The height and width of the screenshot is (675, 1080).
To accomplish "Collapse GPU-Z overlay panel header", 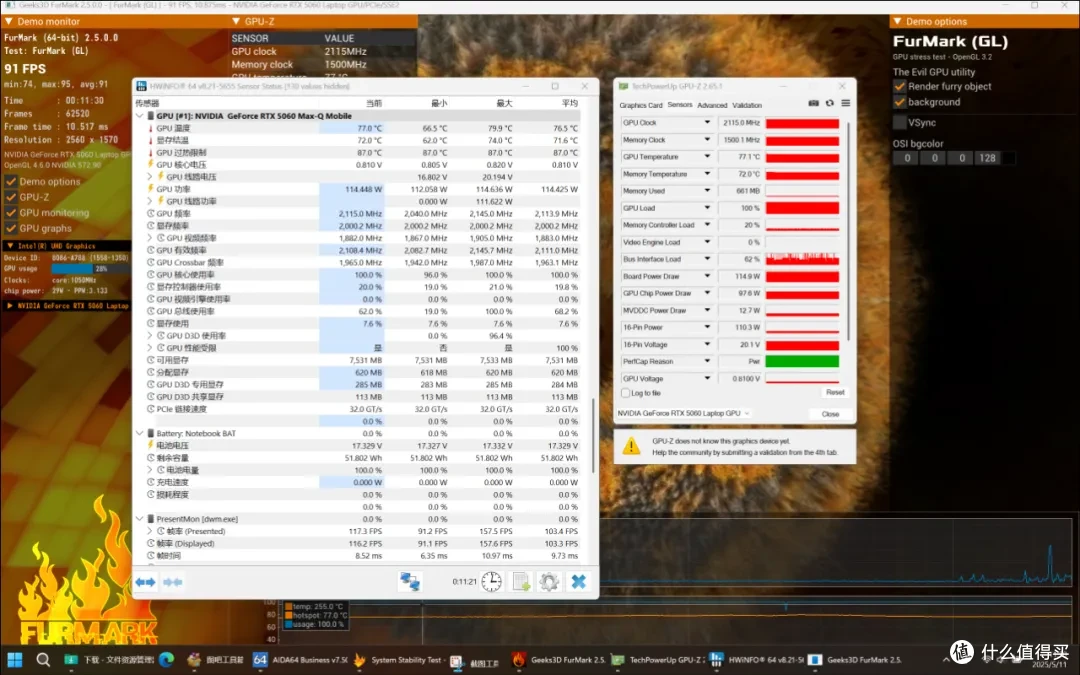I will pos(324,21).
